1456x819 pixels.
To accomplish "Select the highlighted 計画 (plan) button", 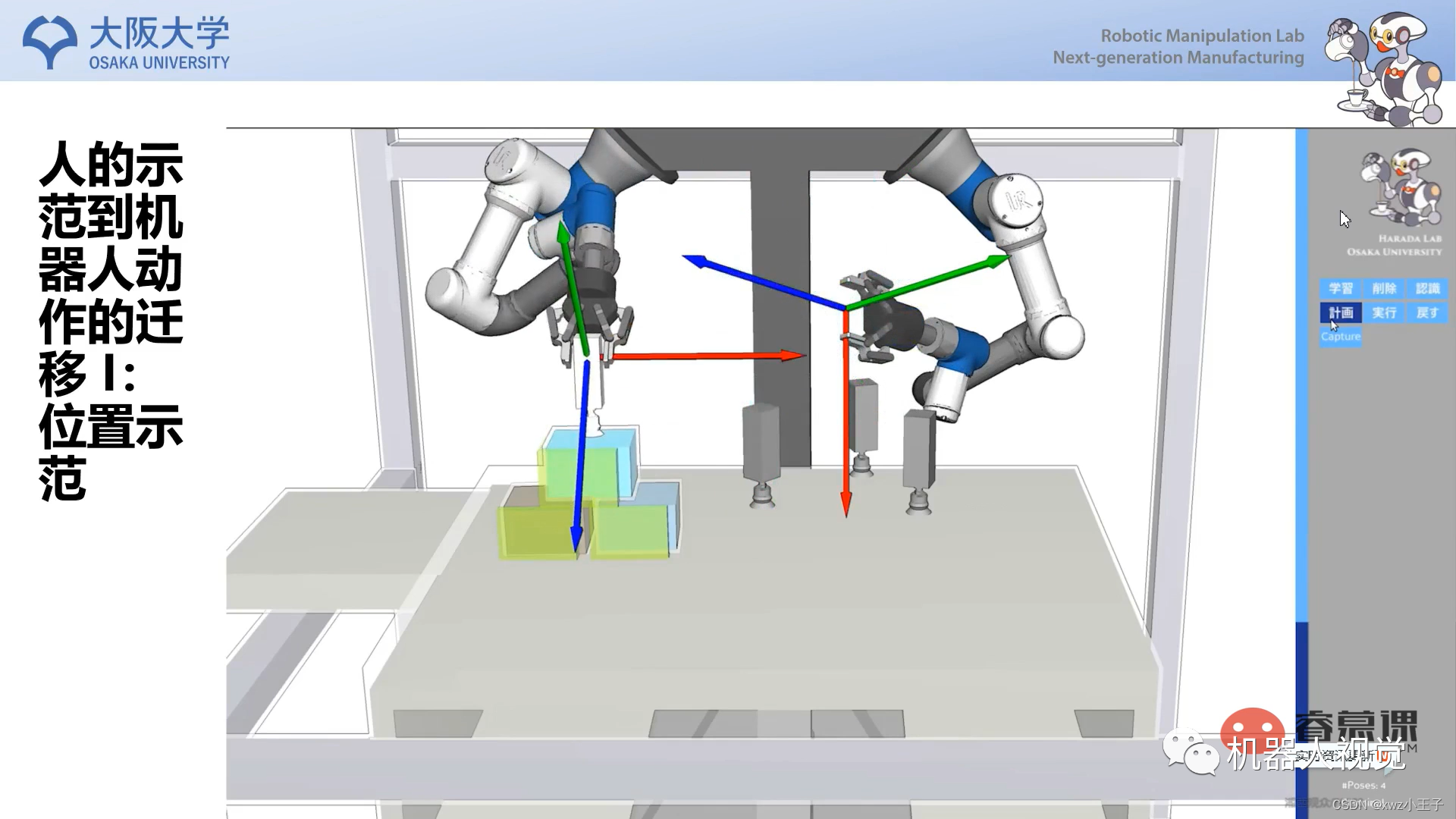I will tap(1341, 312).
